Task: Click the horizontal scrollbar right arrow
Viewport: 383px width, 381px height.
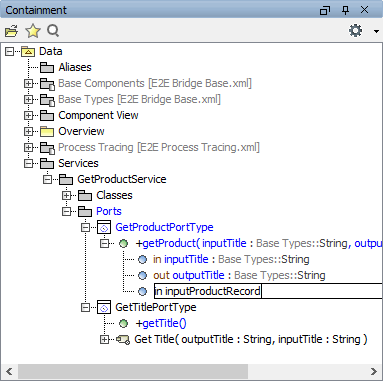Action: pos(374,371)
